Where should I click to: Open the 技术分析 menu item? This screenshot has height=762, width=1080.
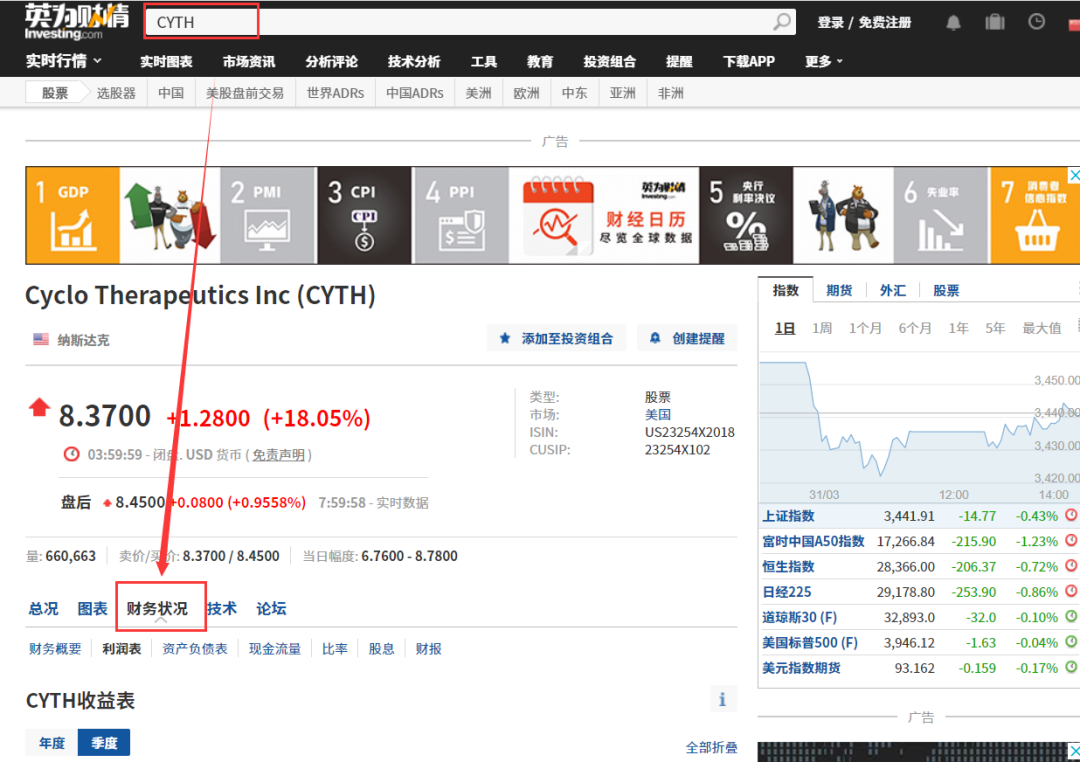[x=414, y=61]
